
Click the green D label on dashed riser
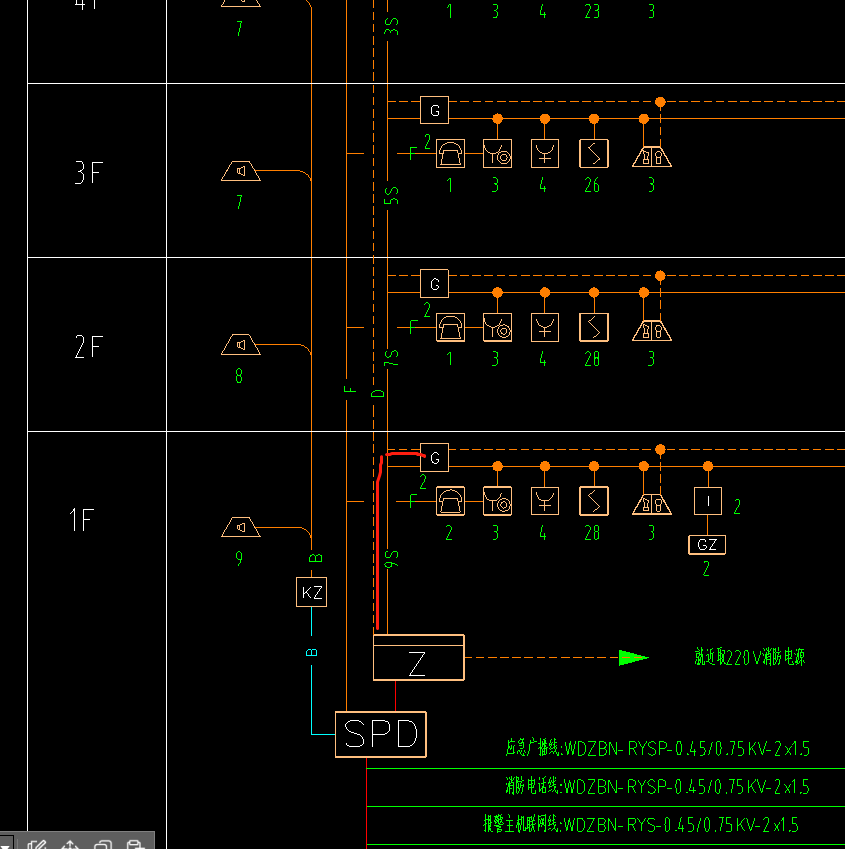click(x=378, y=393)
